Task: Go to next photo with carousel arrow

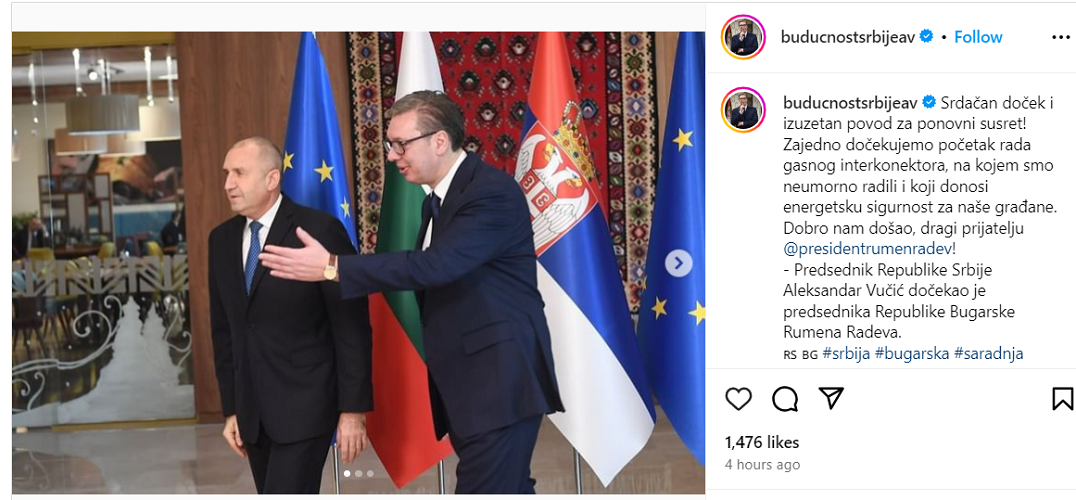Action: pos(679,263)
